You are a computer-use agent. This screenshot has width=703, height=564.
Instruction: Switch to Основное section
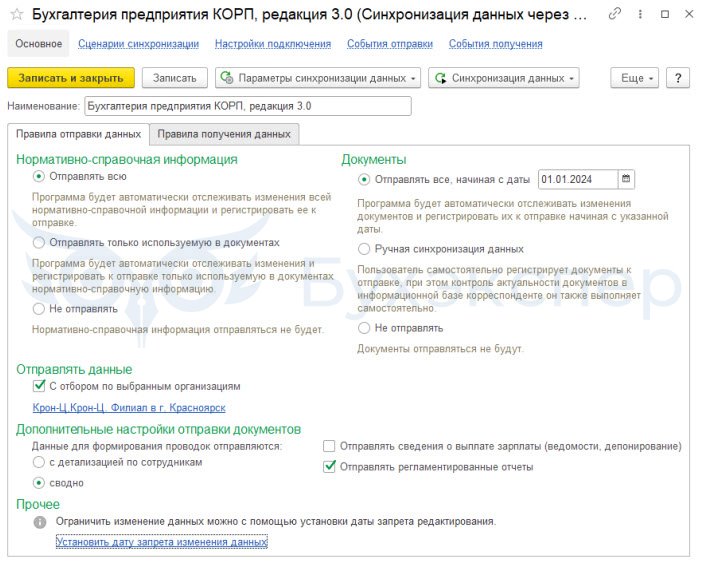click(39, 43)
